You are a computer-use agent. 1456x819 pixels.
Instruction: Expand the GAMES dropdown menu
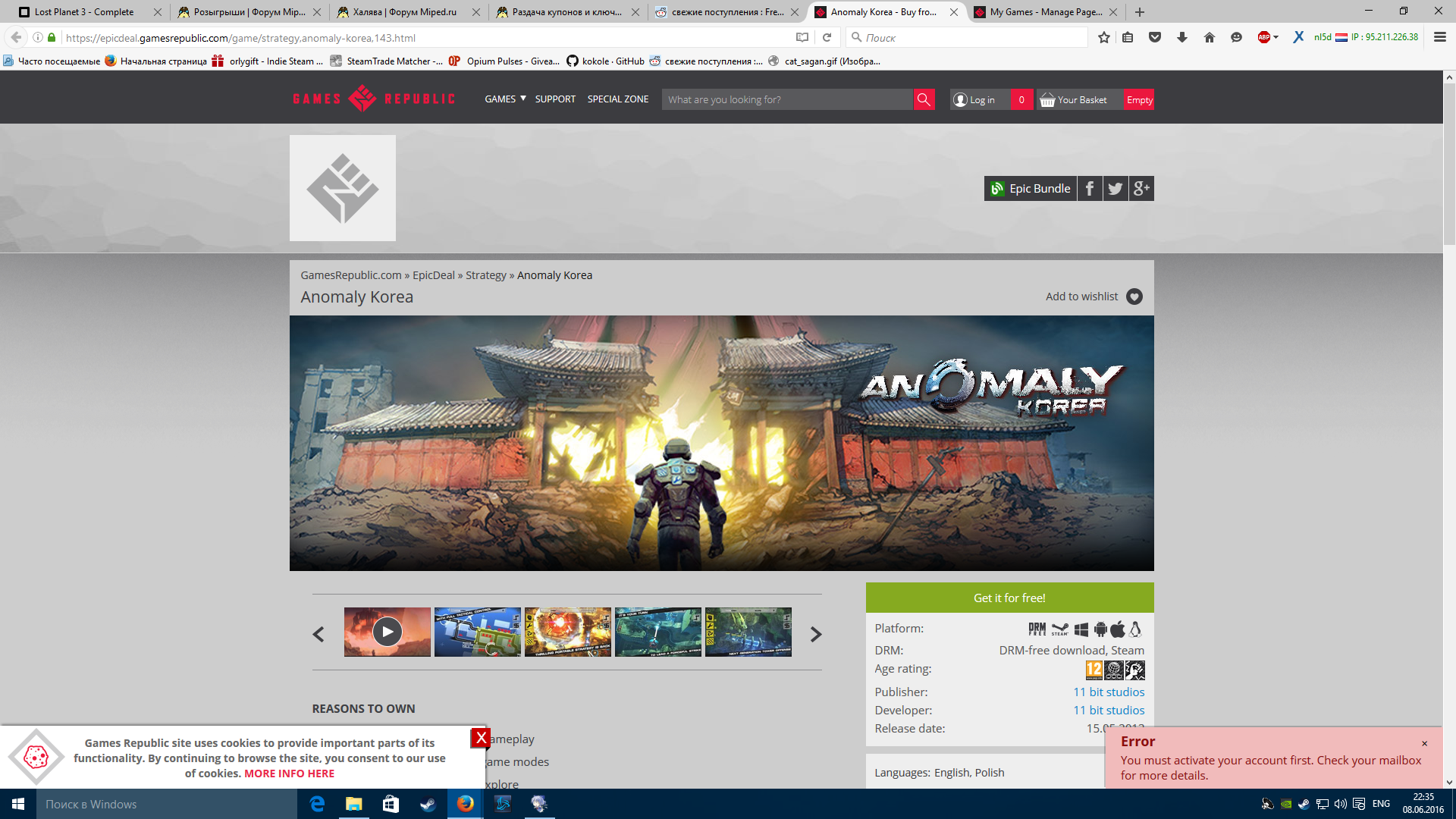505,99
